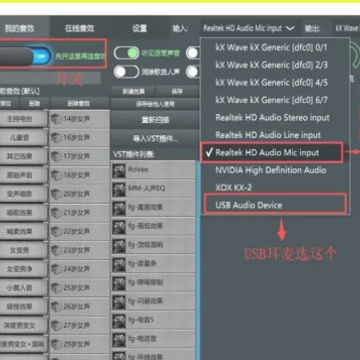
Task: Click the 16岁女声 preset icon
Action: point(57,137)
